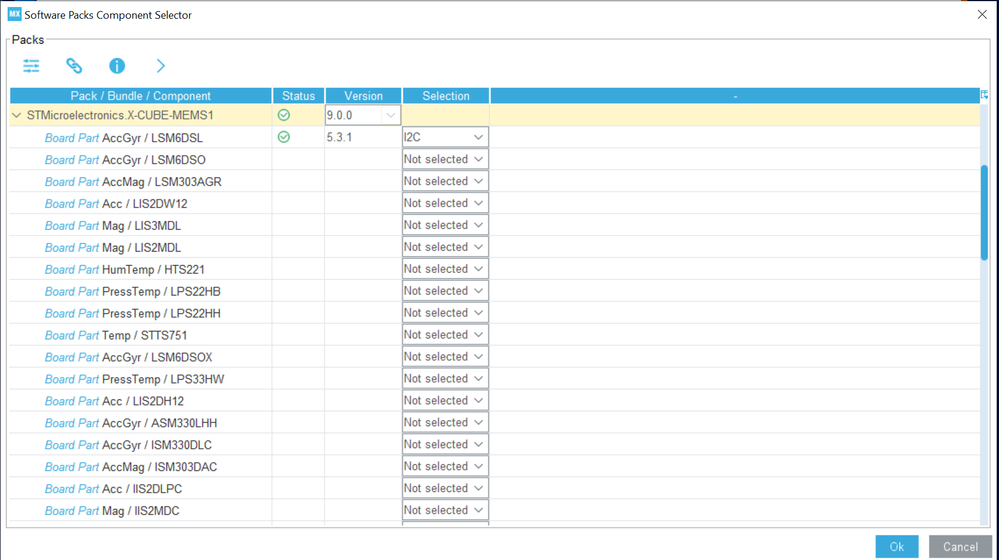Click the vertical scrollbar thumb of packs list
The width and height of the screenshot is (999, 560).
point(984,212)
